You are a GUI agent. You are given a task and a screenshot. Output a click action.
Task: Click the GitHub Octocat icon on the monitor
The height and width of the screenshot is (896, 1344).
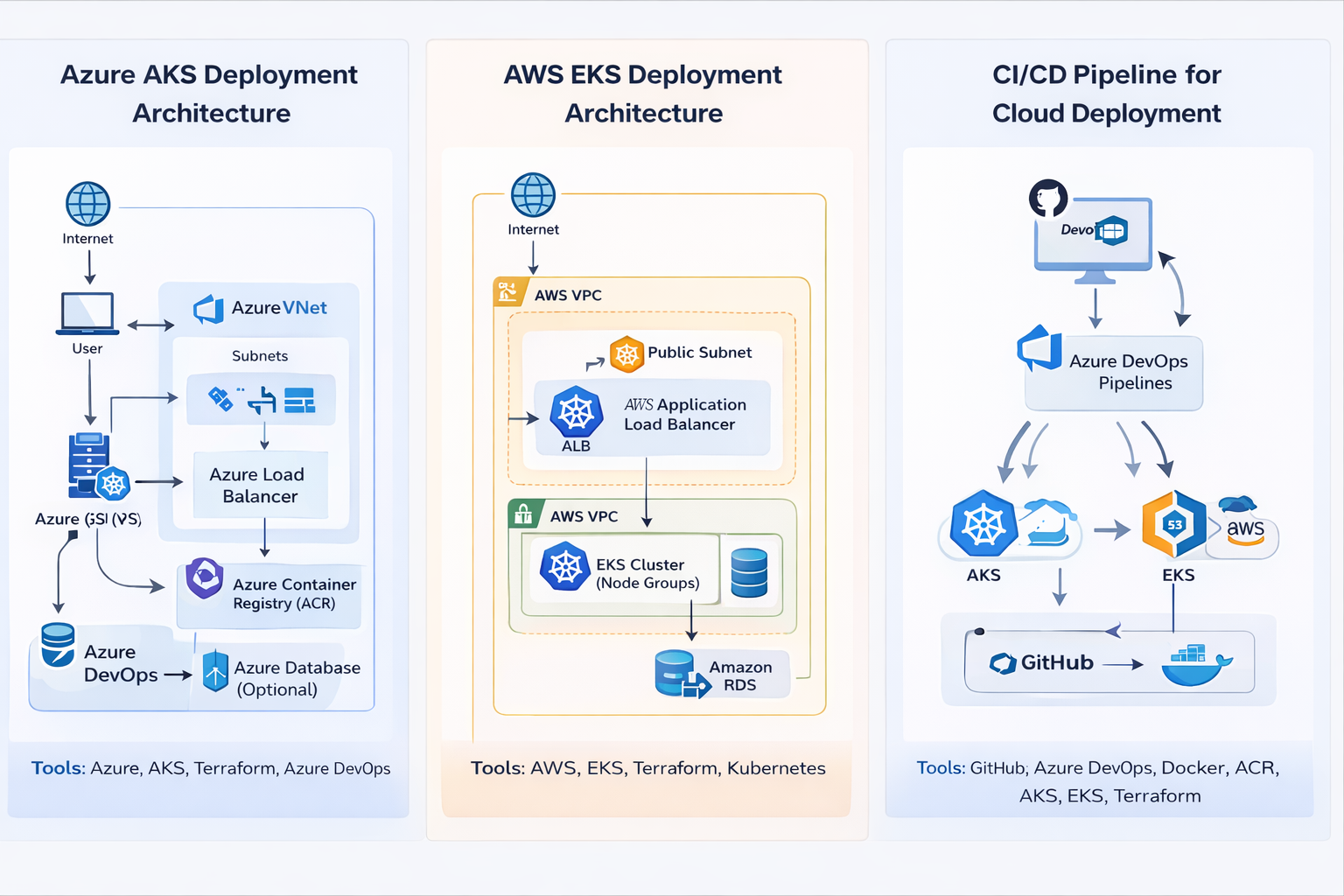1048,199
